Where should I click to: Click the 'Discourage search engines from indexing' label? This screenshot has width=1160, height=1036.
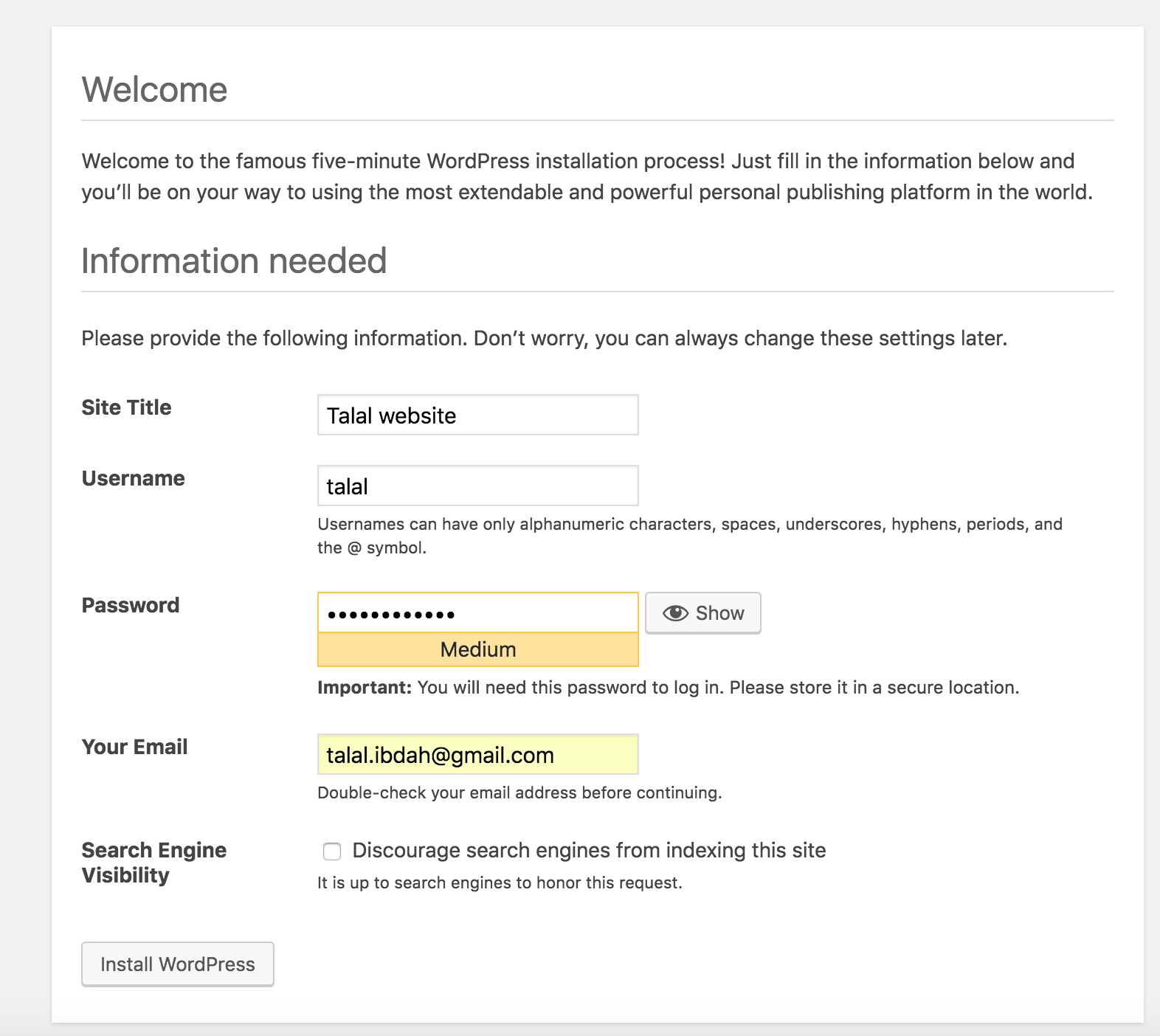point(589,850)
